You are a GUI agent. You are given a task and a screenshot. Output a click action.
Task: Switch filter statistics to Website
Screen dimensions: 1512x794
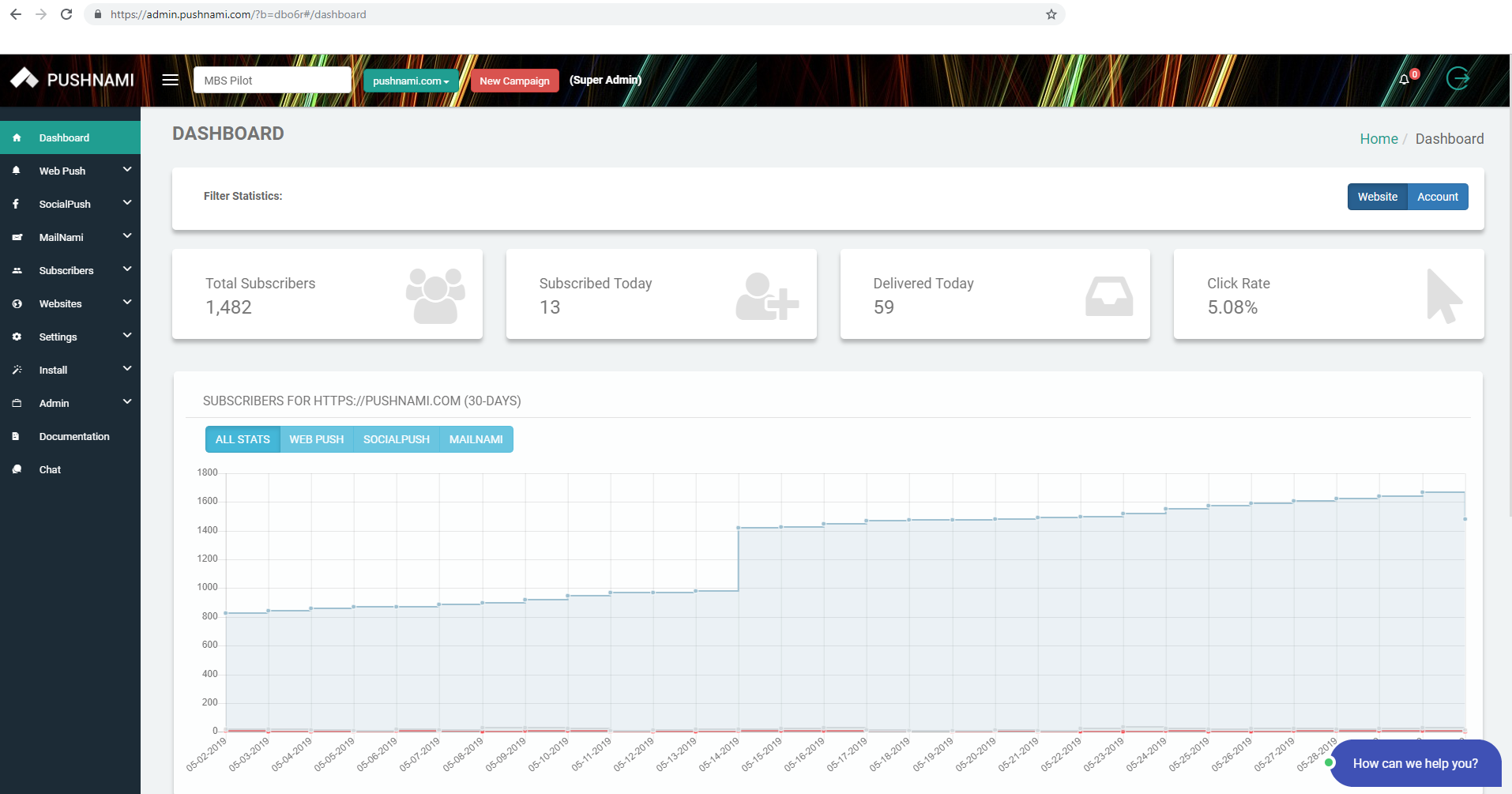[1377, 197]
